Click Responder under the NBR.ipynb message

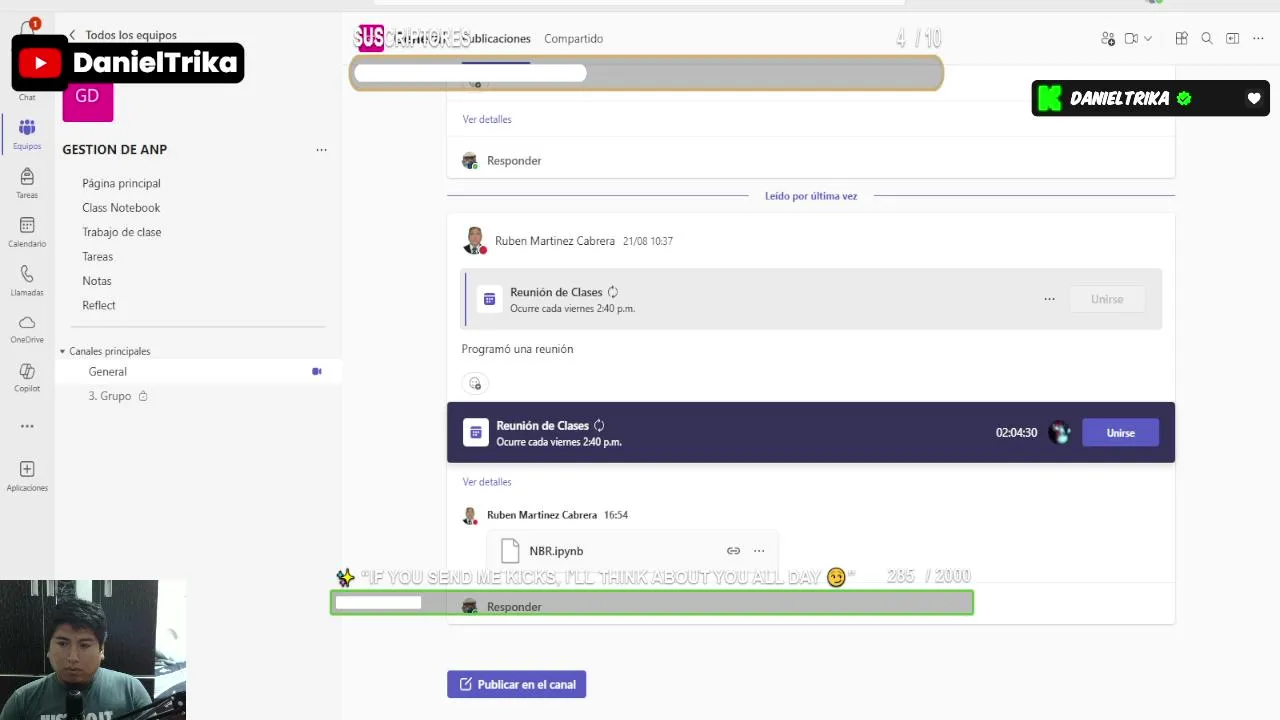514,607
